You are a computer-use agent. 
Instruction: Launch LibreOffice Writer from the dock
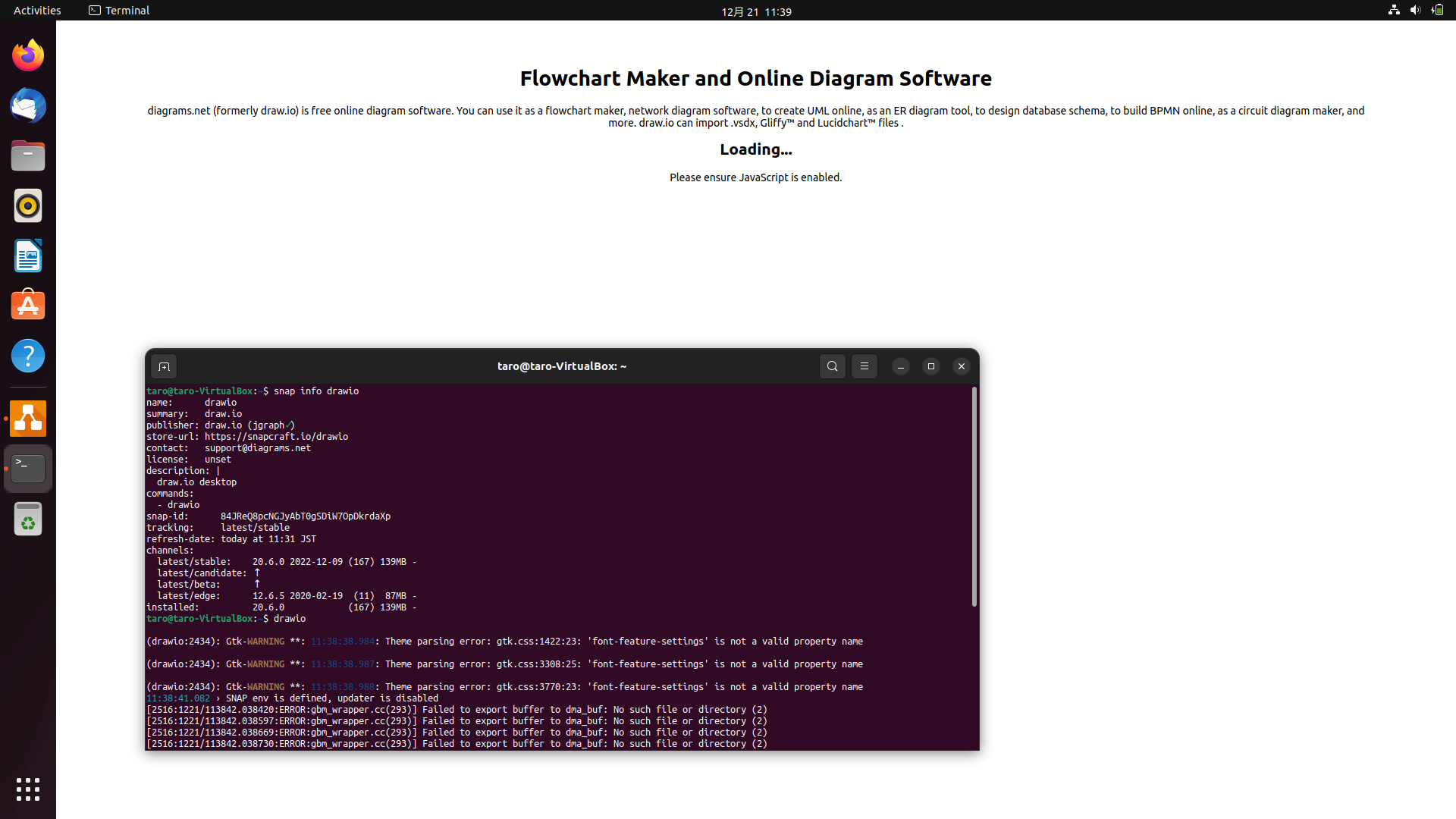point(28,256)
